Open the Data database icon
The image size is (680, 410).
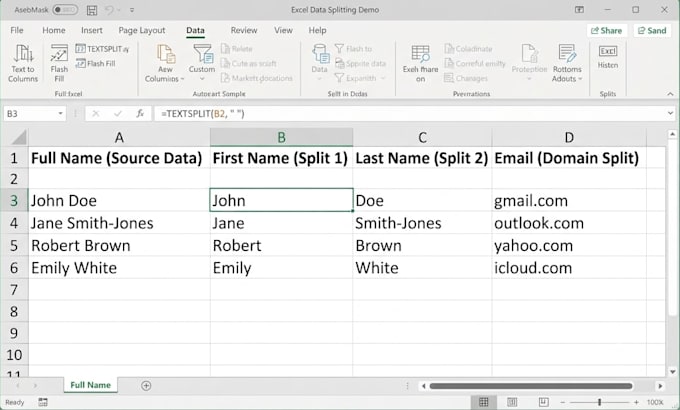320,54
